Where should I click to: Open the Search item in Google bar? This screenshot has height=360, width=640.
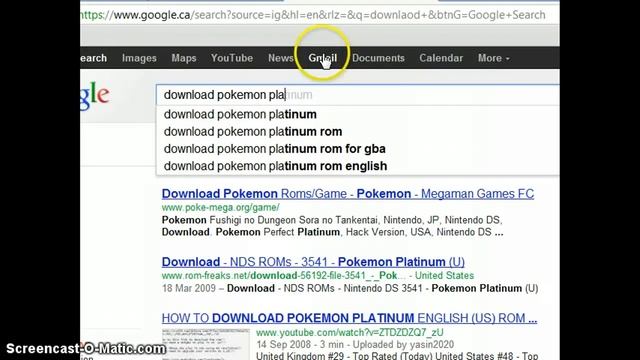pyautogui.click(x=93, y=58)
